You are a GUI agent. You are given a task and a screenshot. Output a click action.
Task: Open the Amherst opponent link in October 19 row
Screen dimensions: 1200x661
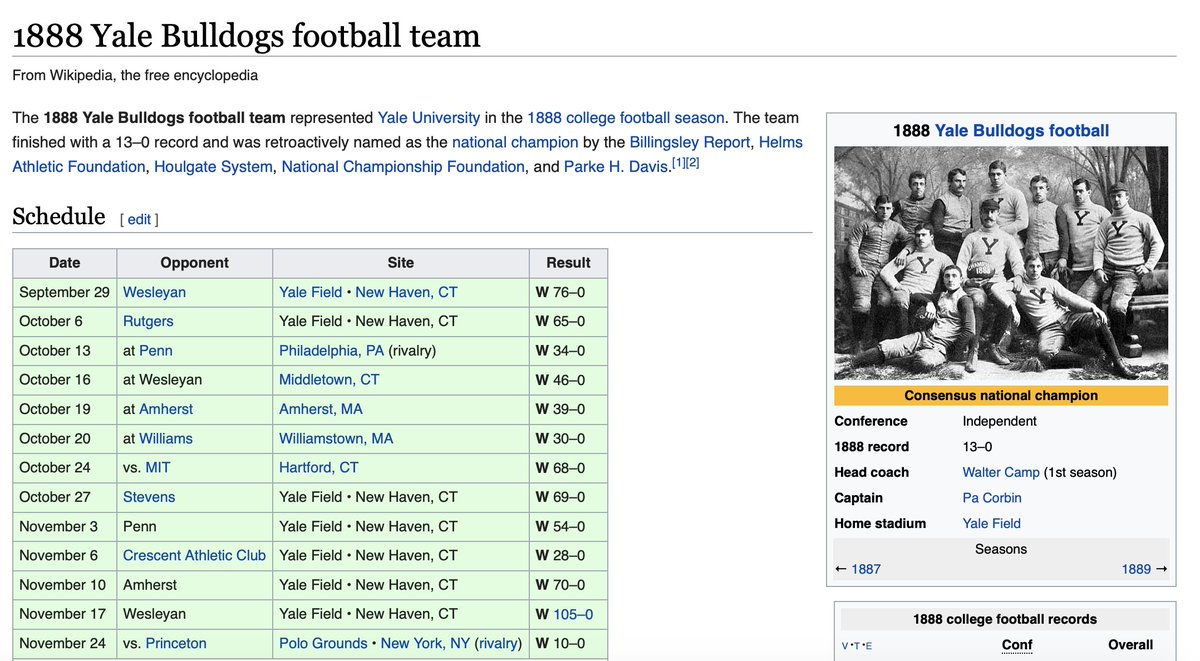click(x=166, y=409)
